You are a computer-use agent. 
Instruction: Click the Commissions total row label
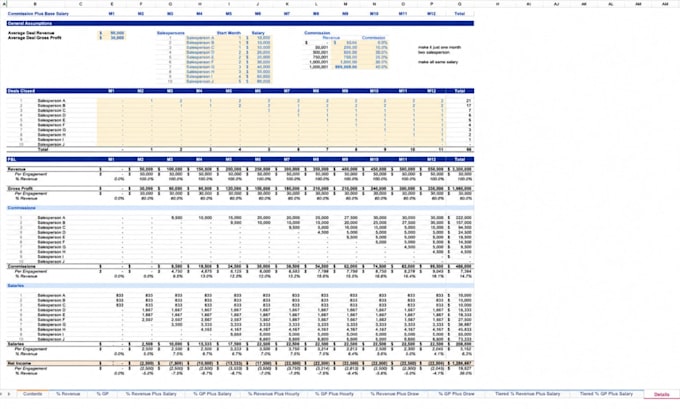21,266
